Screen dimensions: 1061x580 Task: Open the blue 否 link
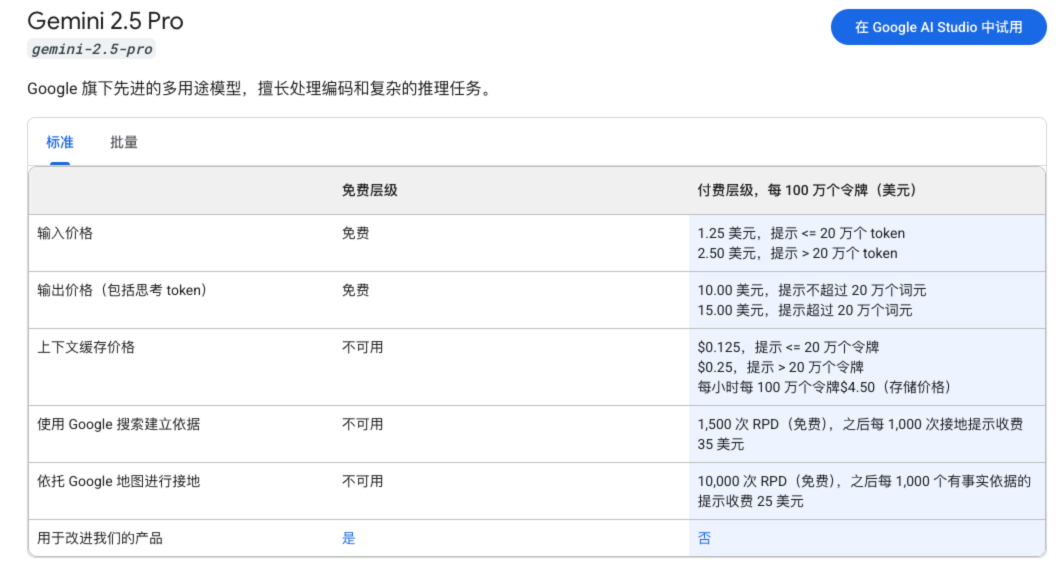point(704,538)
